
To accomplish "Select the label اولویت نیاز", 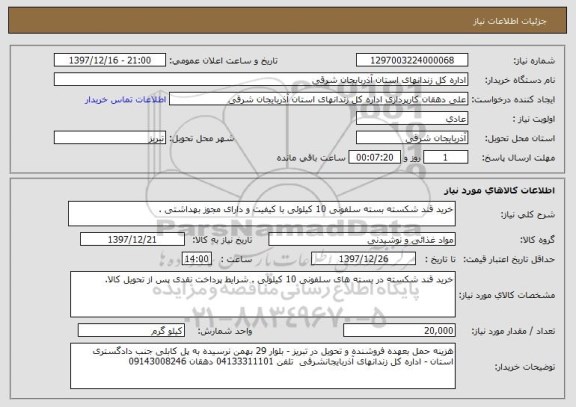I will point(534,119).
